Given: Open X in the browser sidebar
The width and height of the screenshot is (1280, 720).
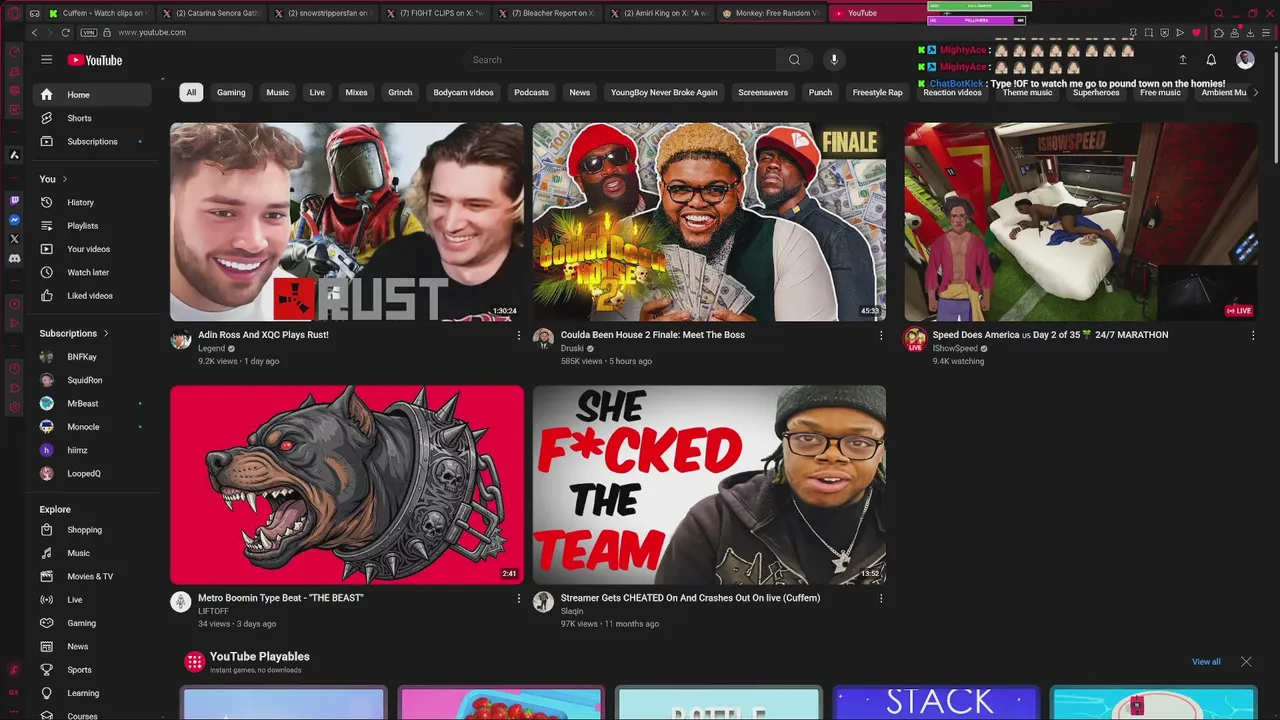Looking at the screenshot, I should (14, 239).
